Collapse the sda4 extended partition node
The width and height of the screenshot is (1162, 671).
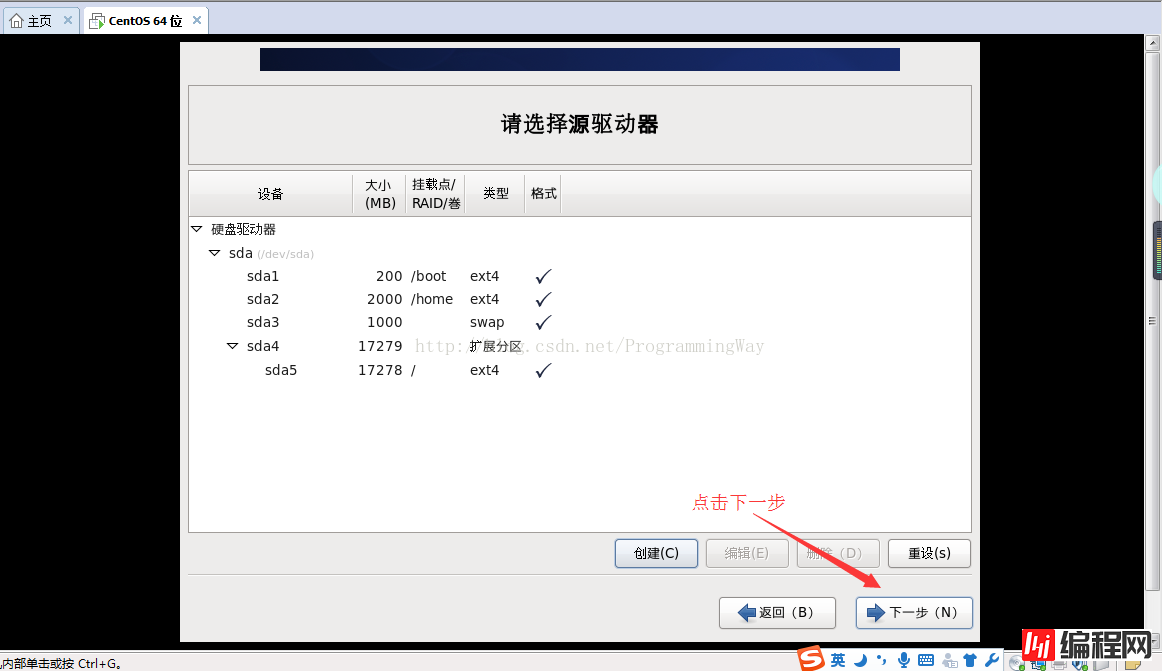click(232, 346)
